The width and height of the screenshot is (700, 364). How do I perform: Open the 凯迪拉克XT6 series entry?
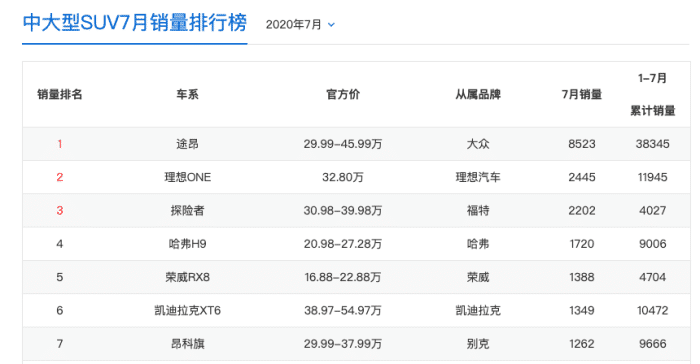(x=188, y=310)
